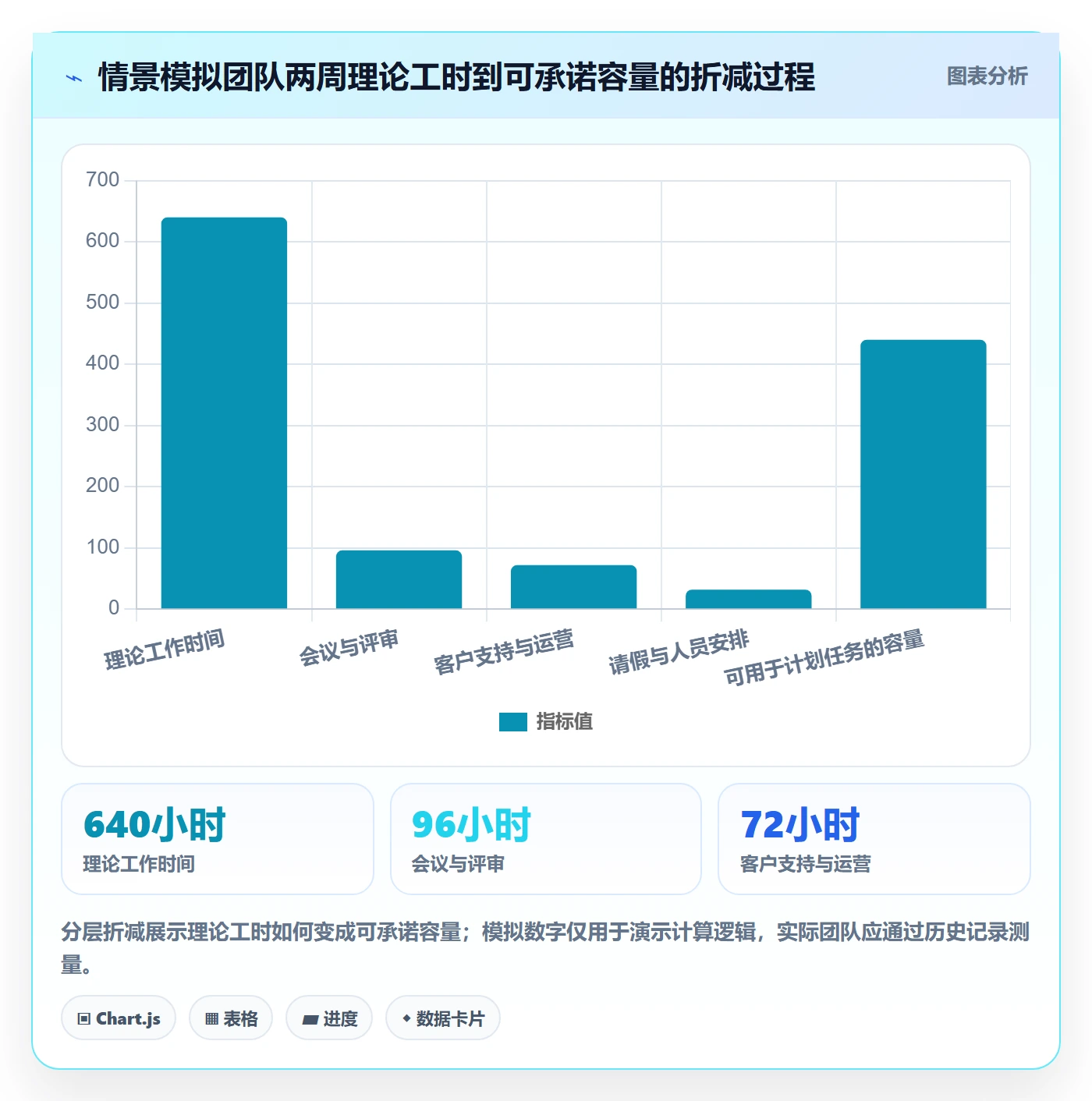Viewport: 1092px width, 1101px height.
Task: Click the 700 y-axis tick label
Action: (103, 180)
